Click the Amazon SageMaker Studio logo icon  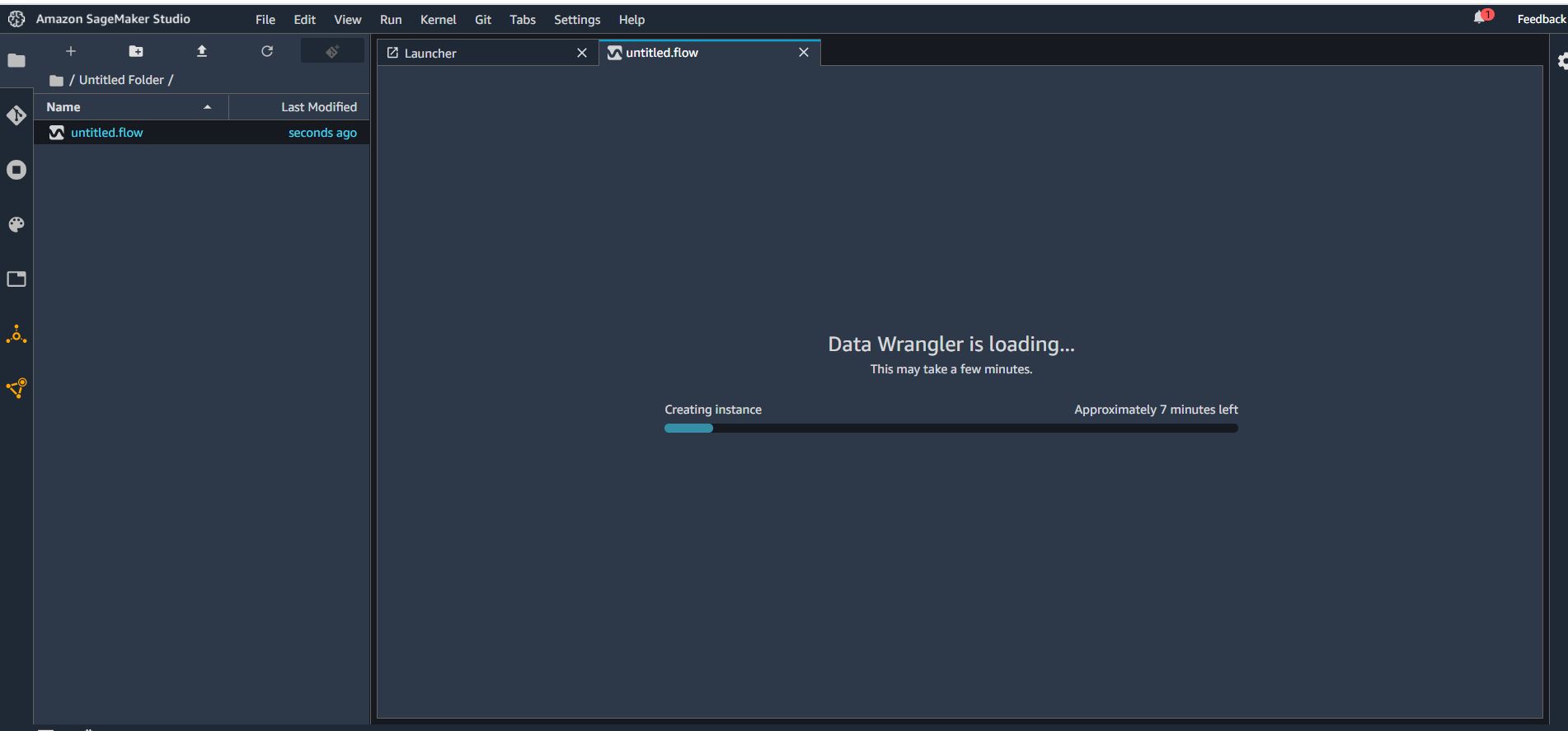tap(16, 19)
